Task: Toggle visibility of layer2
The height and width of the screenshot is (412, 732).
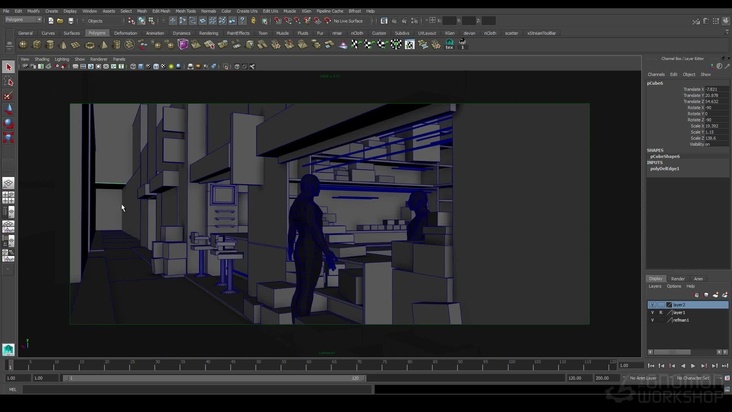Action: point(652,305)
